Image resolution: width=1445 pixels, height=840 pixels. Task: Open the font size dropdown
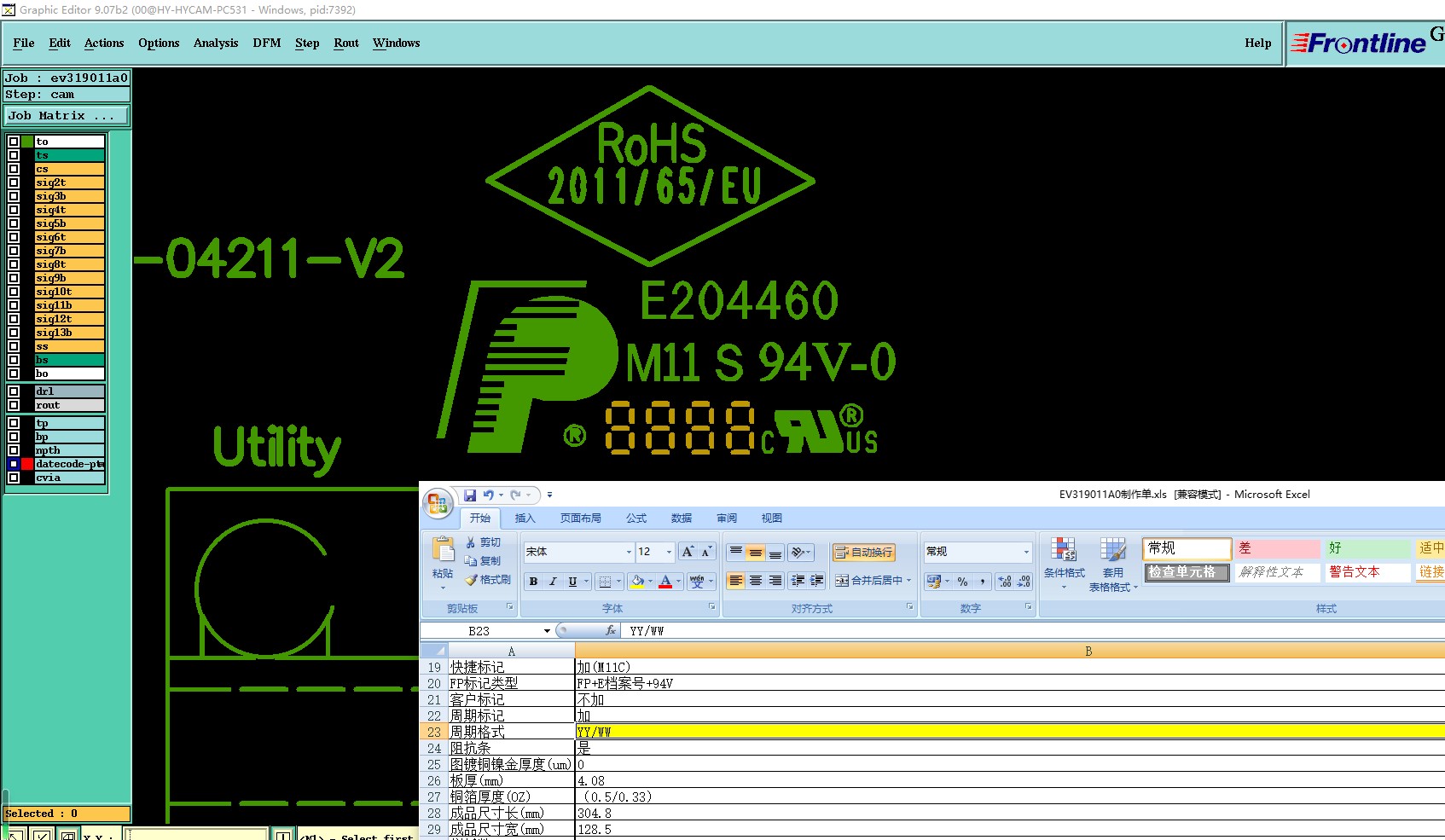click(x=669, y=552)
